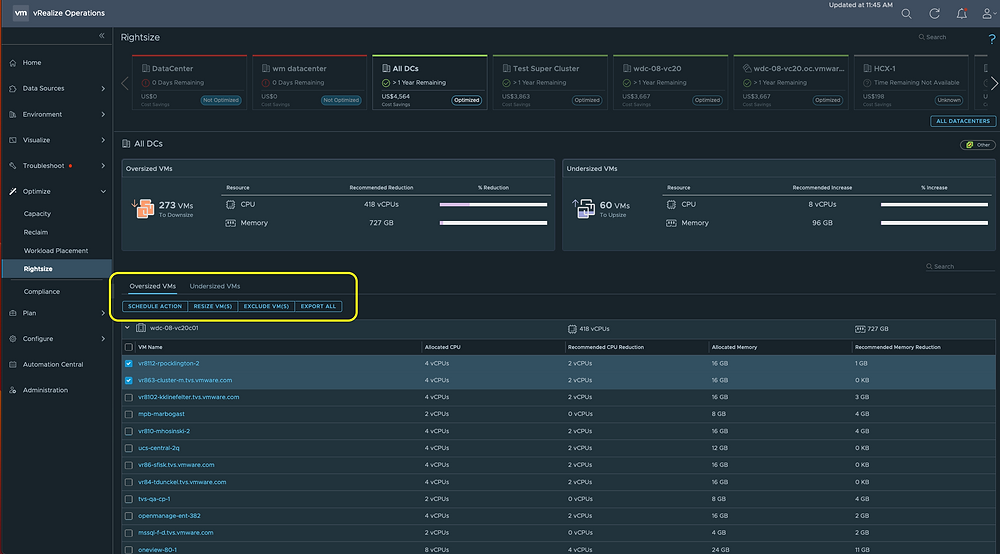Screen dimensions: 1000x554
Task: Click the Environment sidebar icon
Action: tap(13, 115)
